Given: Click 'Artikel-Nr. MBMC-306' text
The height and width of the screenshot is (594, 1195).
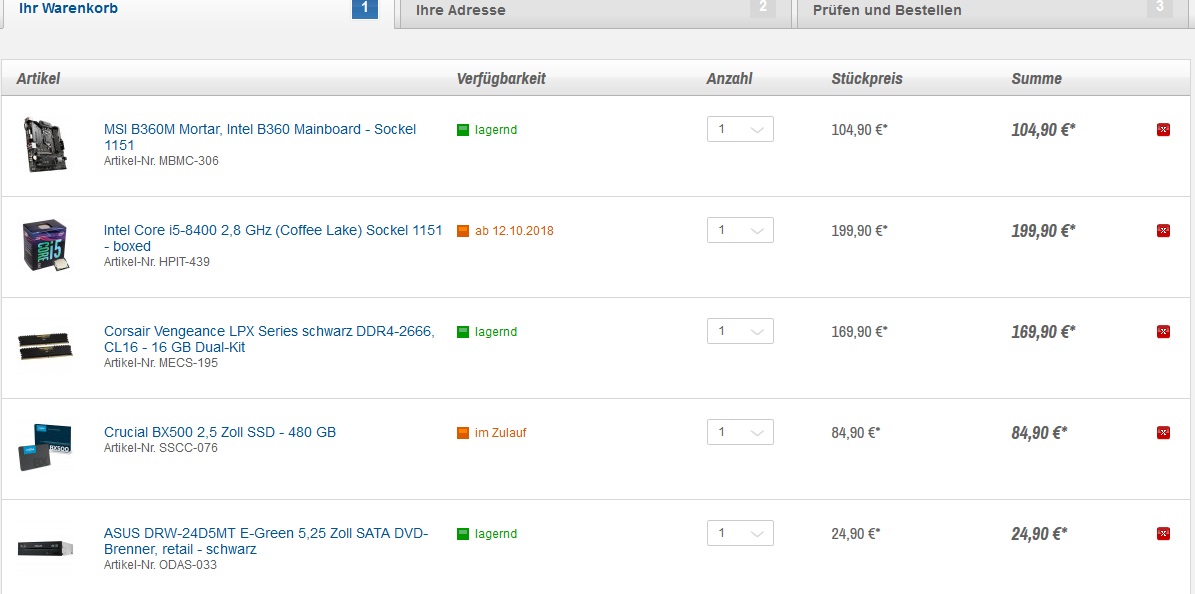Looking at the screenshot, I should 161,161.
